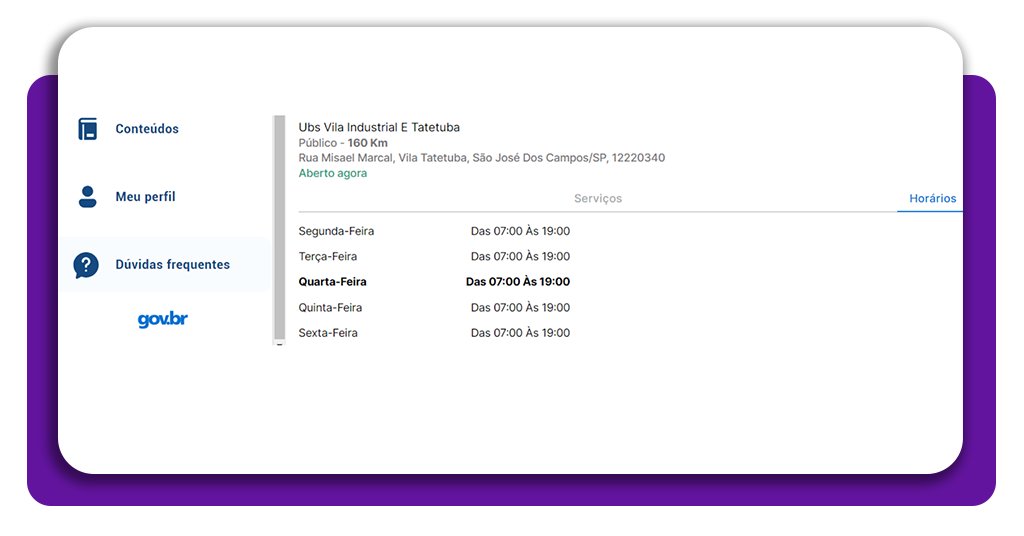Click the Aberto agora status text

pos(332,173)
